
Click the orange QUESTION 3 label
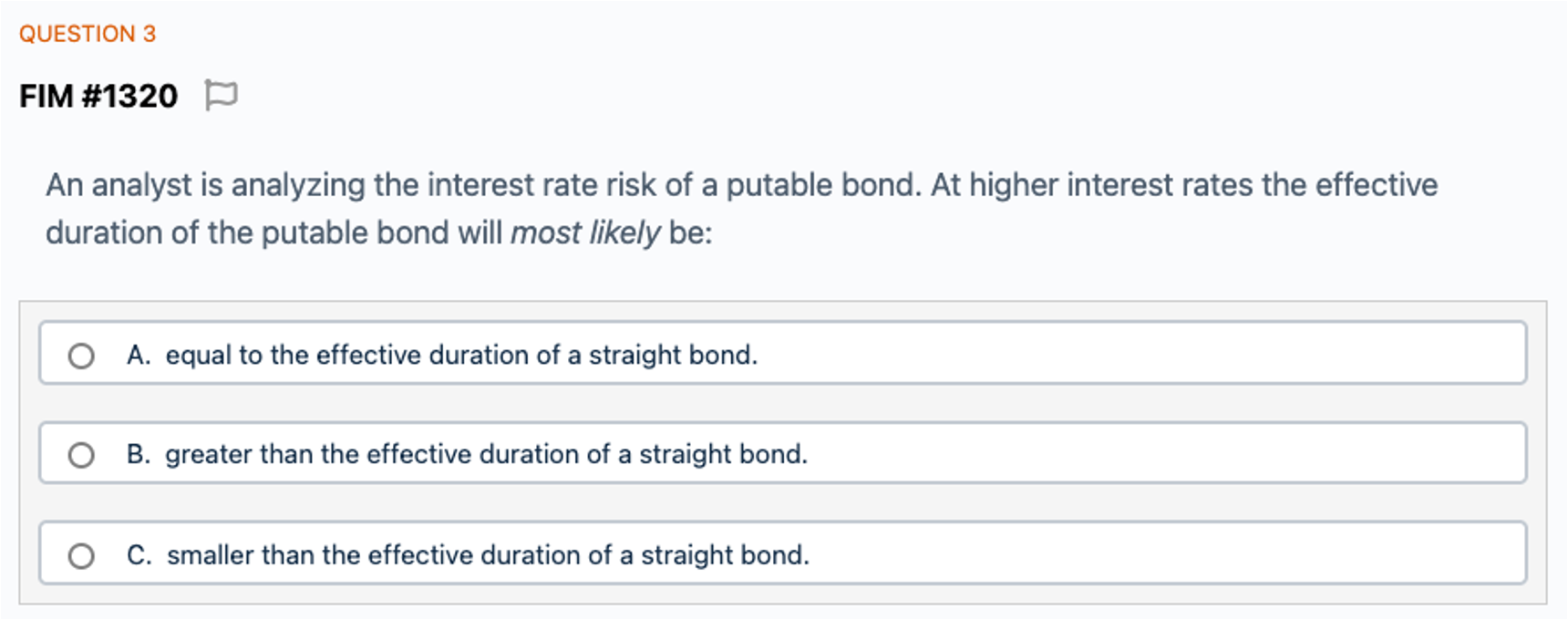[x=88, y=34]
